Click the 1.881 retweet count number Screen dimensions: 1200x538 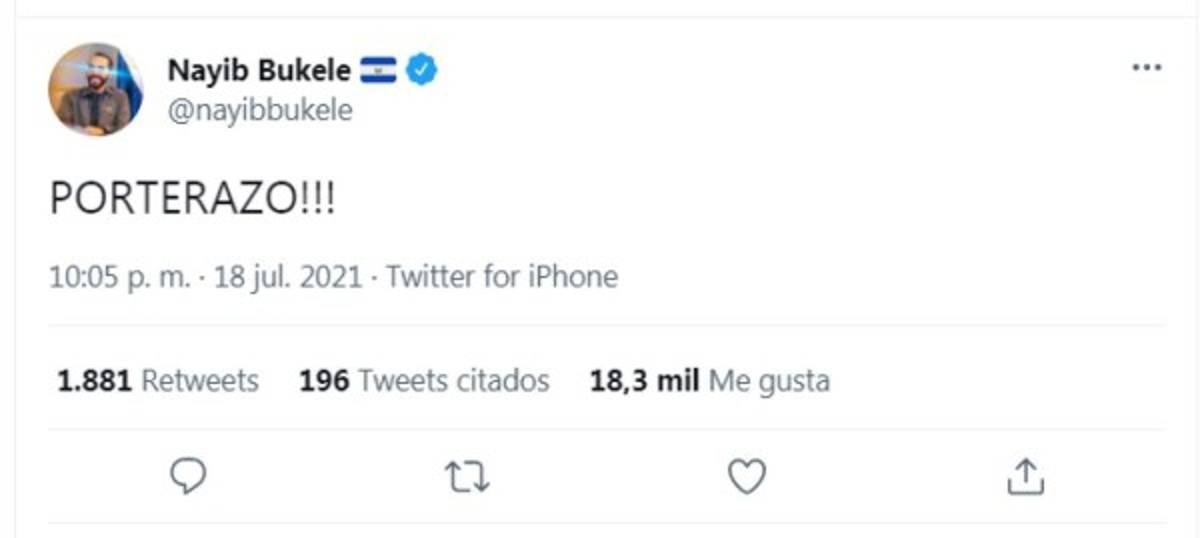tap(94, 381)
